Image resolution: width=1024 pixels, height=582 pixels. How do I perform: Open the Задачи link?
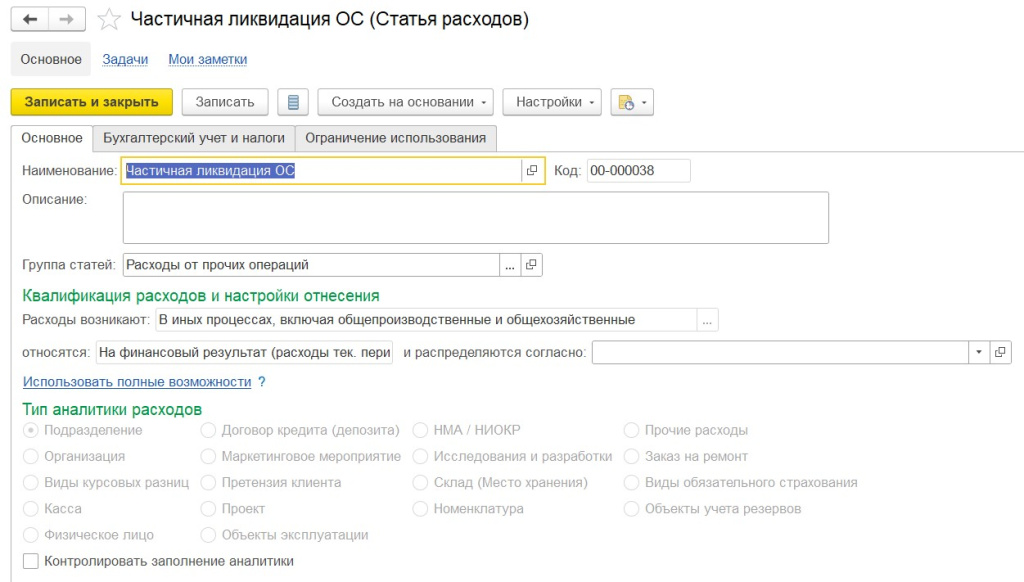coord(125,59)
